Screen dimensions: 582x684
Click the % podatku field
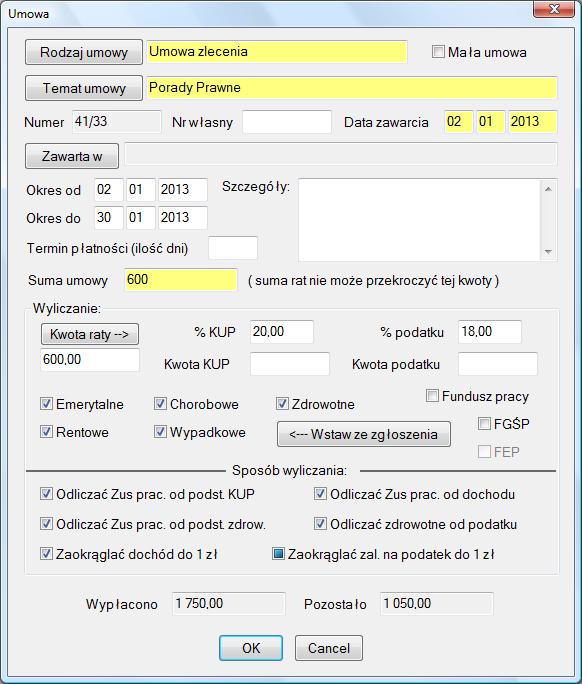490,332
